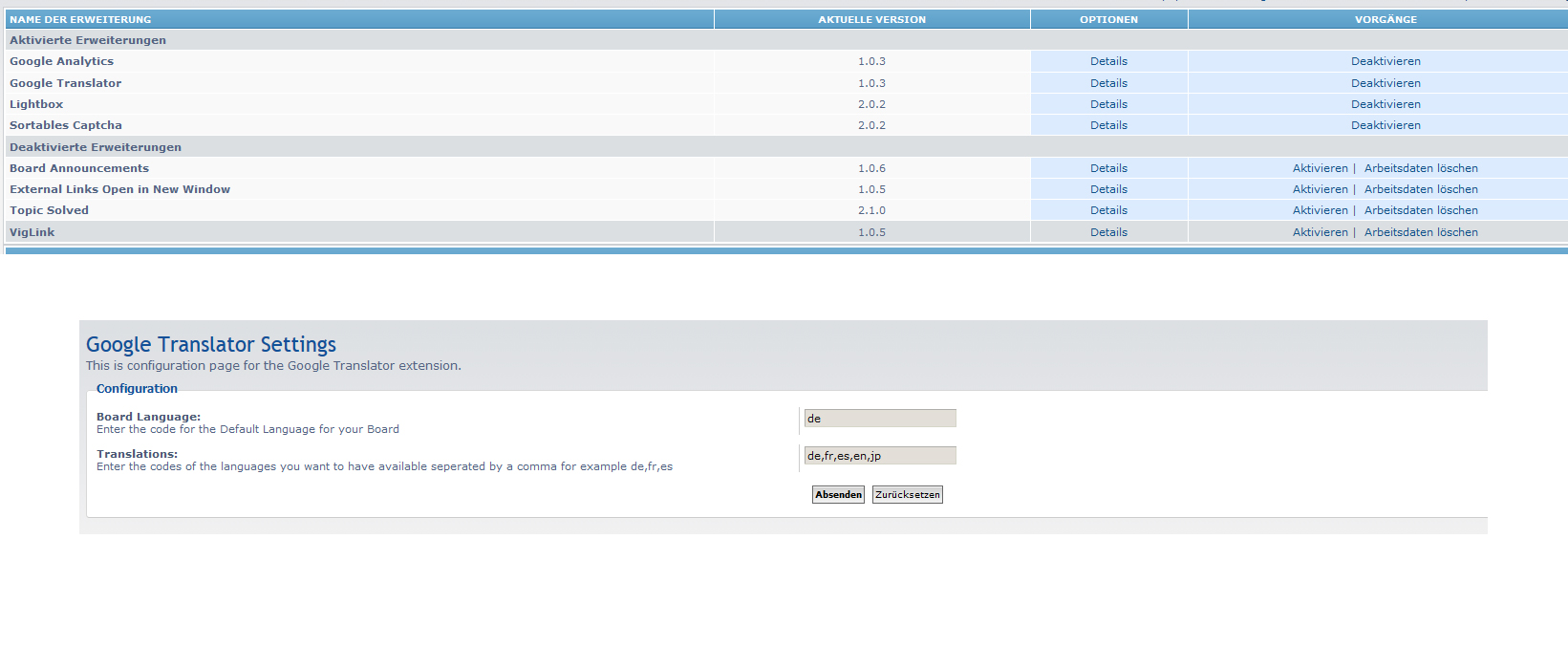Aktivieren the Topic Solved extension
Screen dimensions: 1568x669
tap(1321, 210)
